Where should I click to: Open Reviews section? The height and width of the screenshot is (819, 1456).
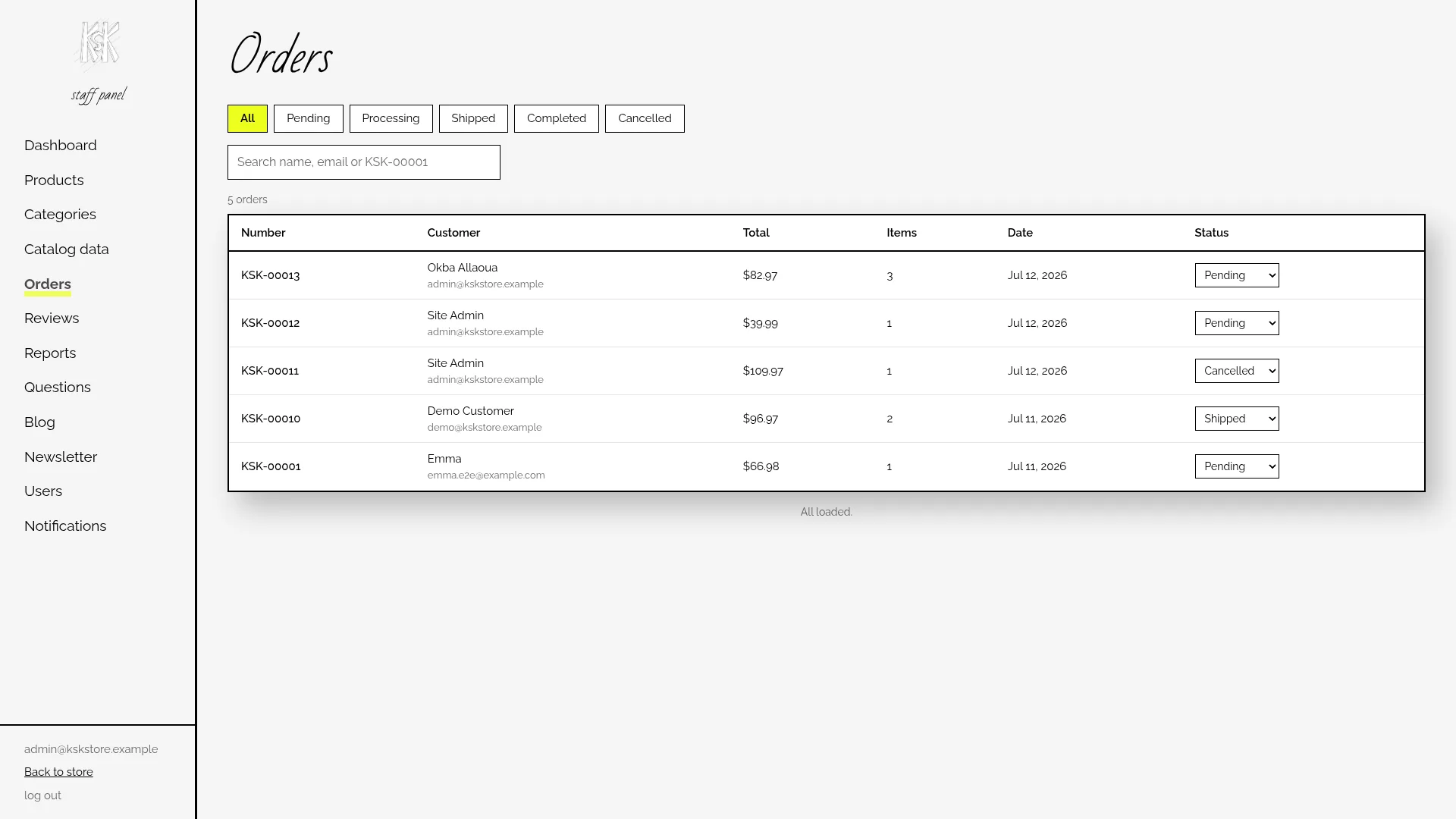tap(52, 318)
